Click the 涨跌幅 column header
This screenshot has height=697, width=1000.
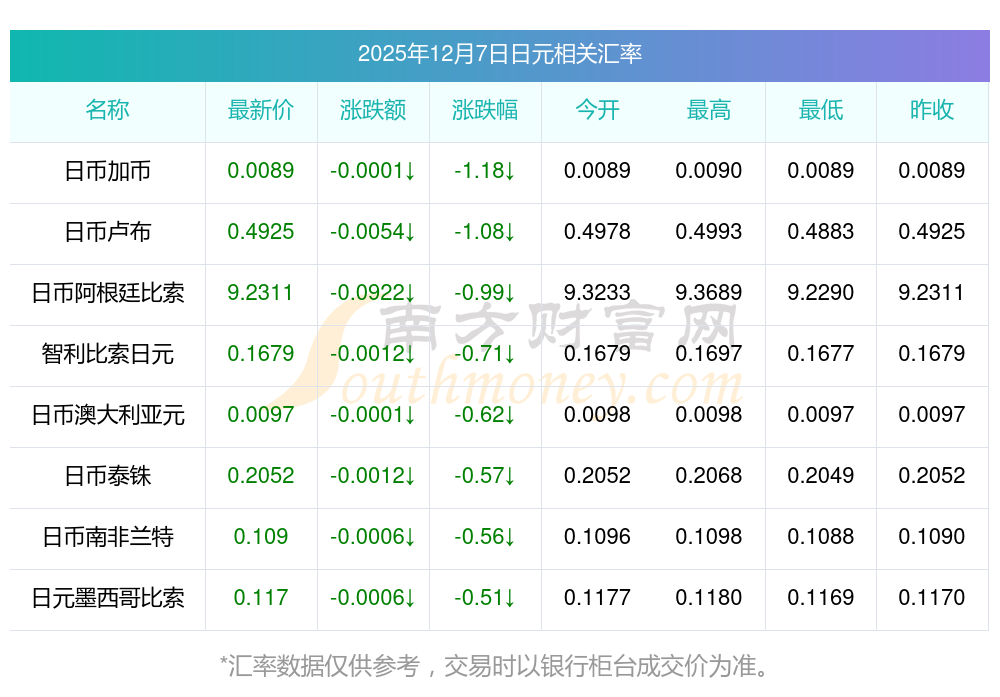click(485, 111)
